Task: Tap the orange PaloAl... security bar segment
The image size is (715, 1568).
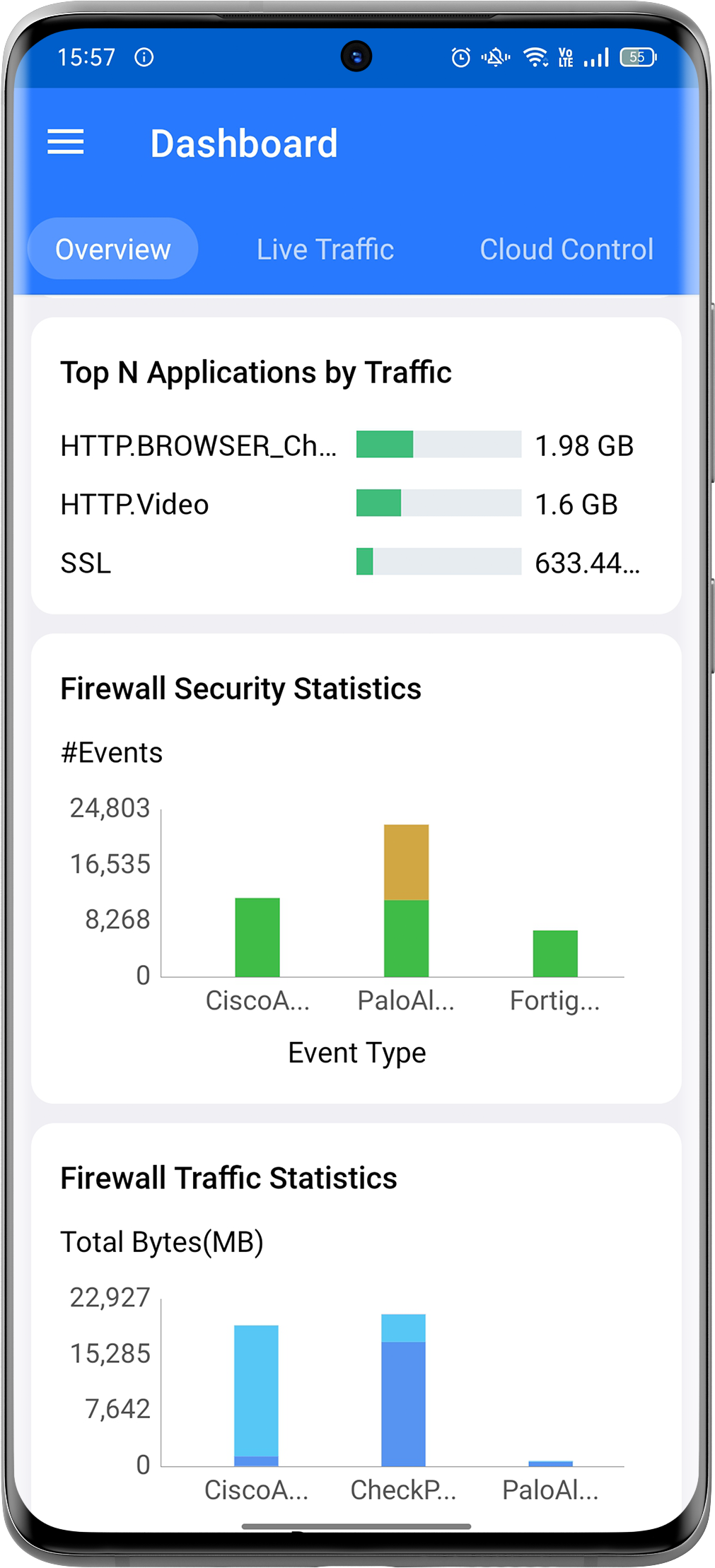Action: point(406,862)
